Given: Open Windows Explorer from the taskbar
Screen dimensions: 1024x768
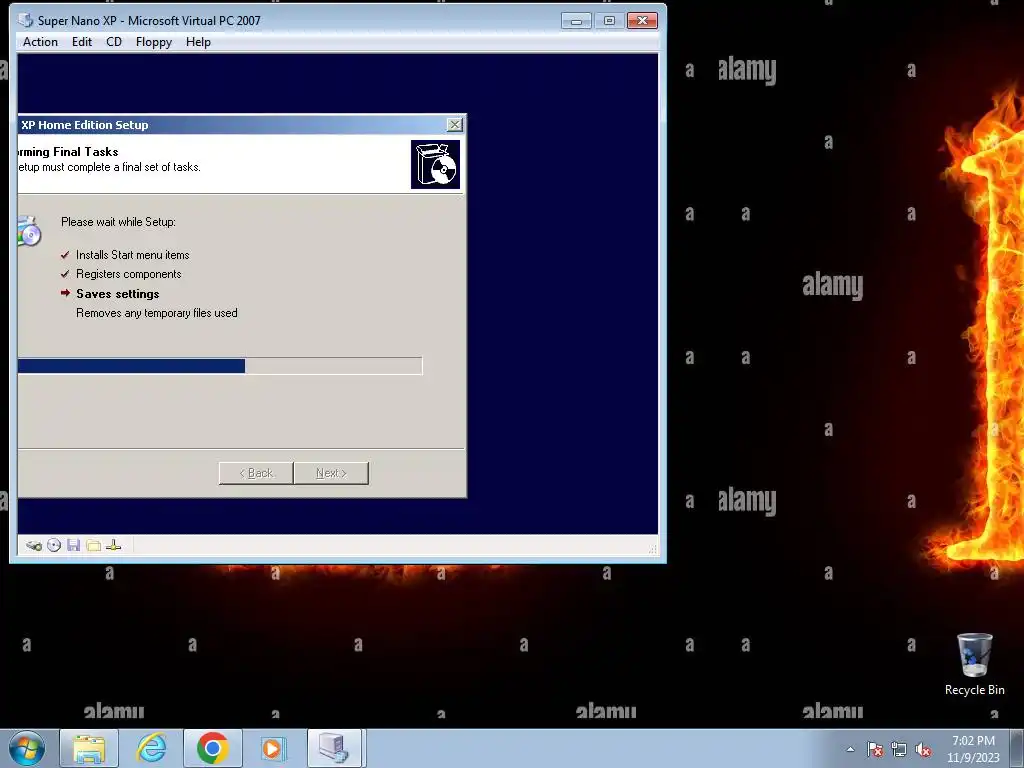Looking at the screenshot, I should point(89,748).
